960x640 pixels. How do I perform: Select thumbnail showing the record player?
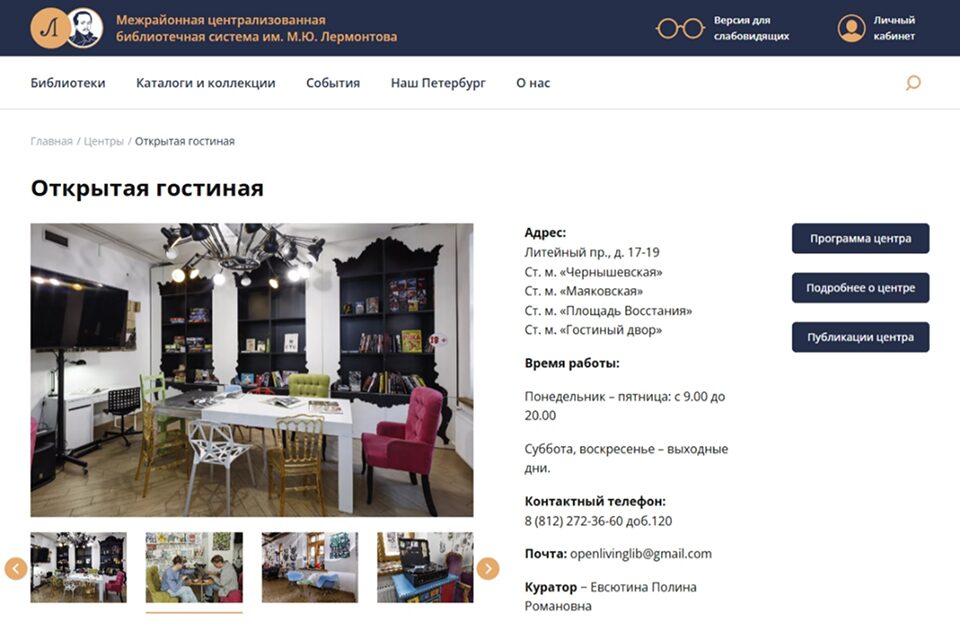[425, 567]
